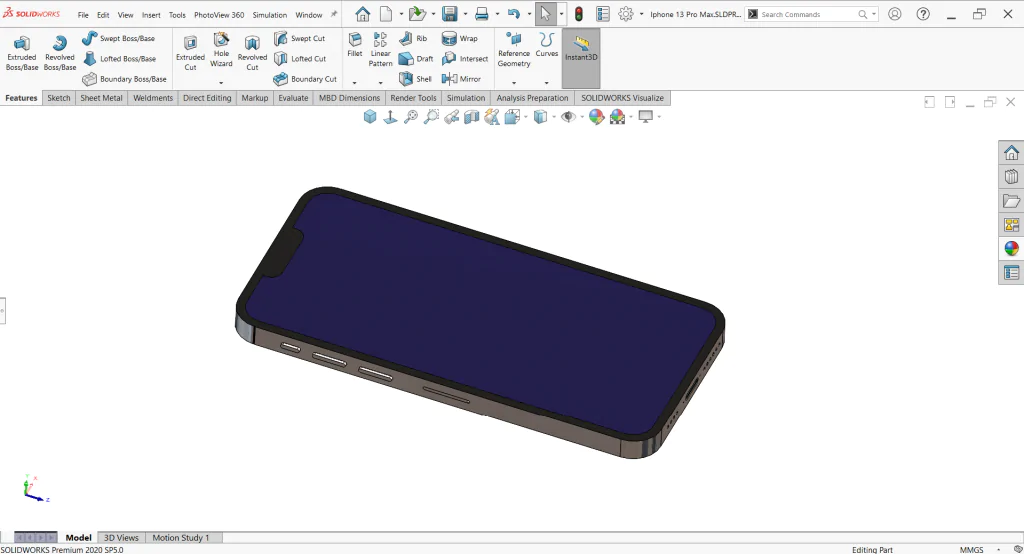Click the Help question mark button
The image size is (1024, 554).
pyautogui.click(x=923, y=14)
